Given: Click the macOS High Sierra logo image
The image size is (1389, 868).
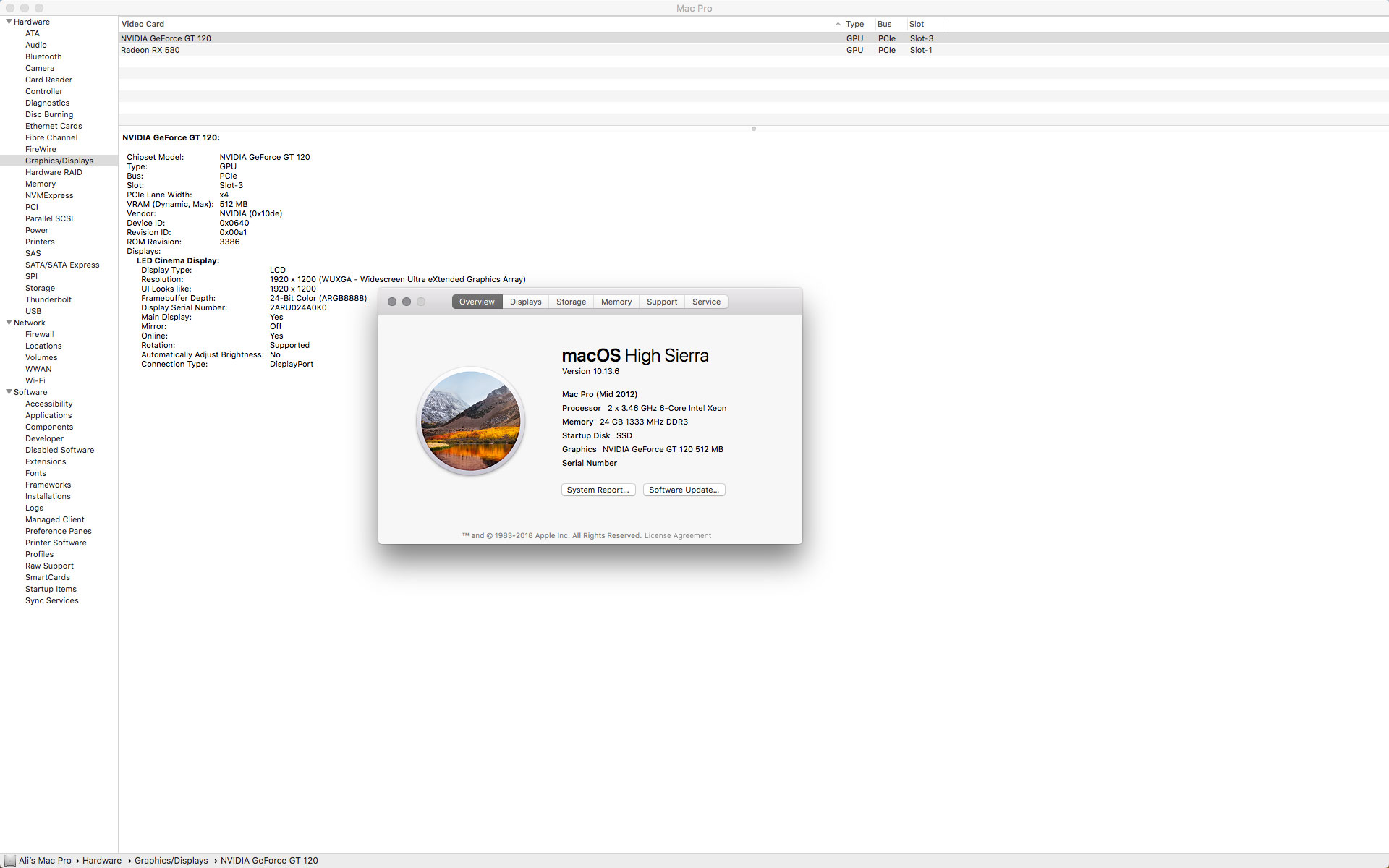Looking at the screenshot, I should pos(470,421).
